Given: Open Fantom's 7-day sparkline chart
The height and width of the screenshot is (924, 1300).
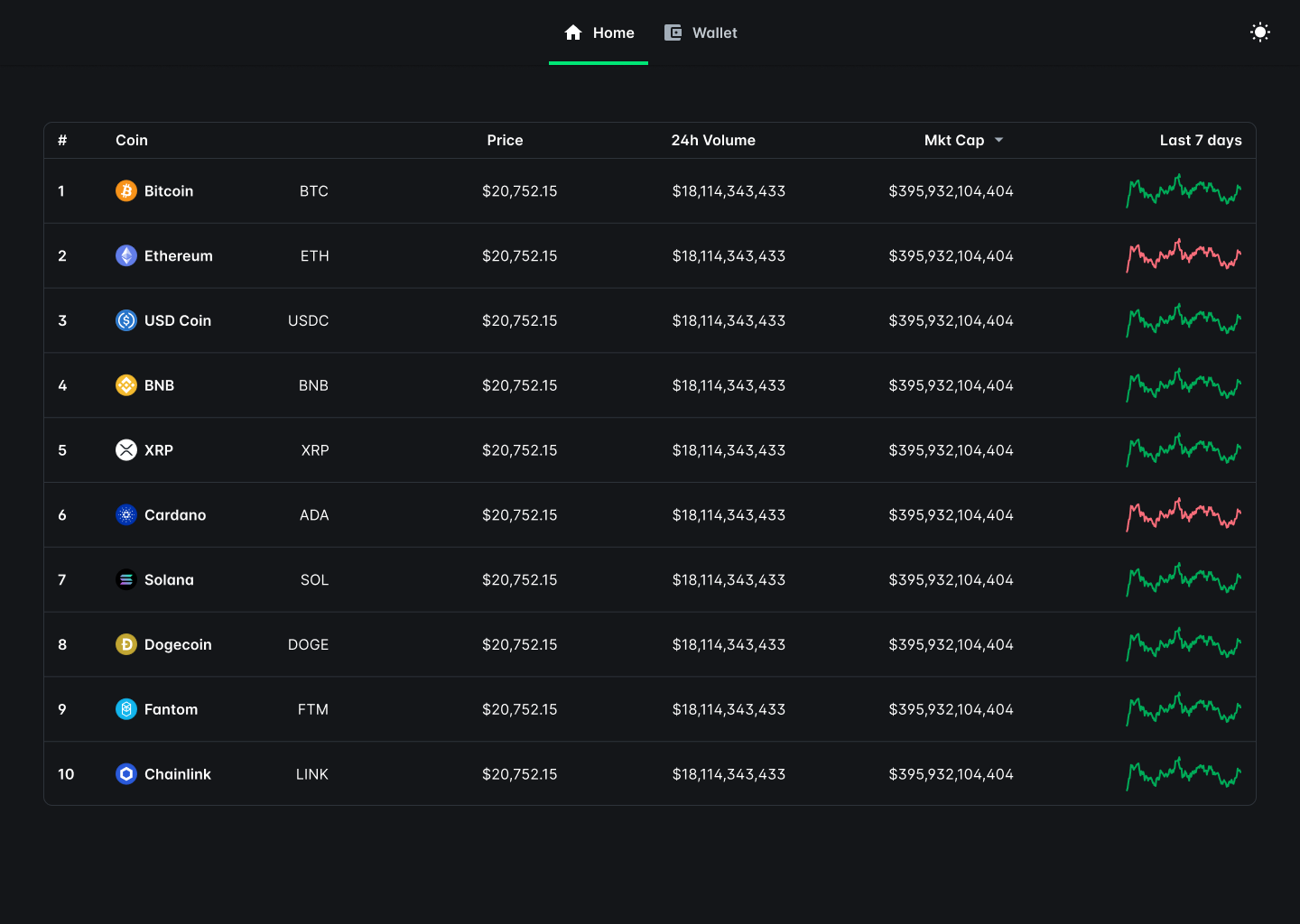Looking at the screenshot, I should [x=1184, y=709].
